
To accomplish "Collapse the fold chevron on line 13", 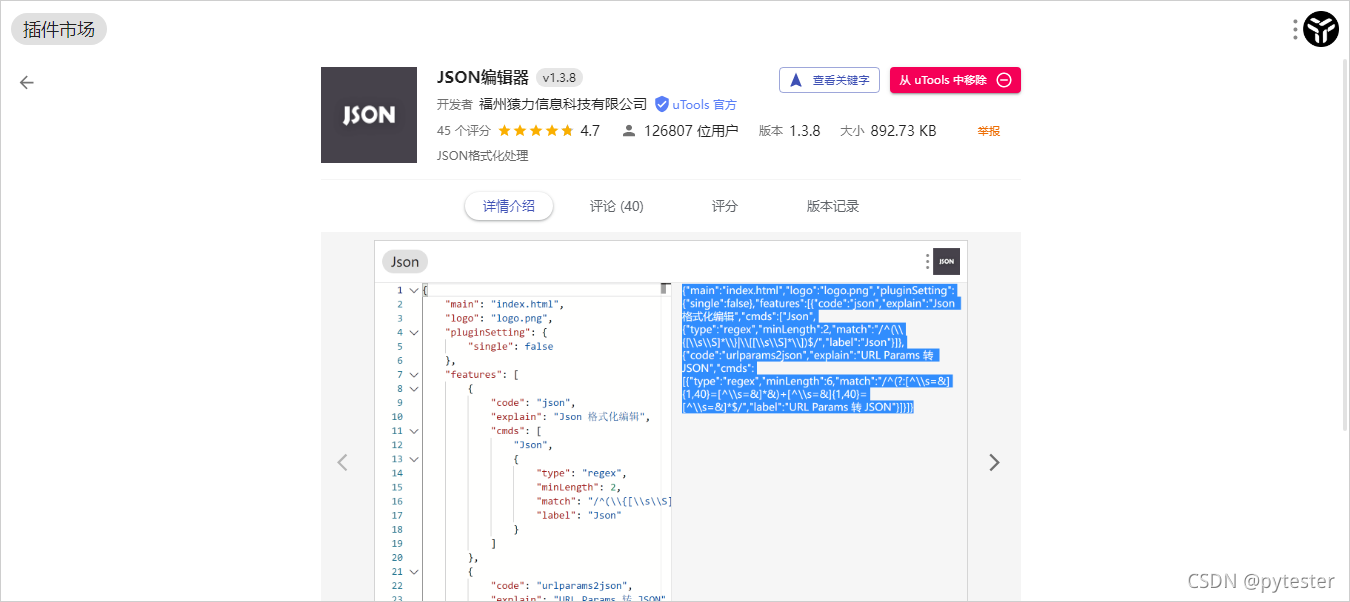I will click(414, 459).
